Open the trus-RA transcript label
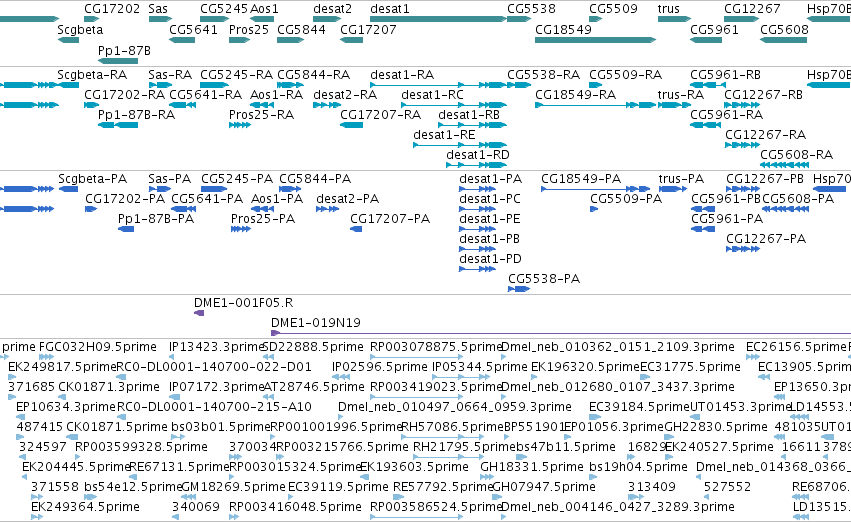Viewport: 851px width, 522px height. (x=681, y=95)
